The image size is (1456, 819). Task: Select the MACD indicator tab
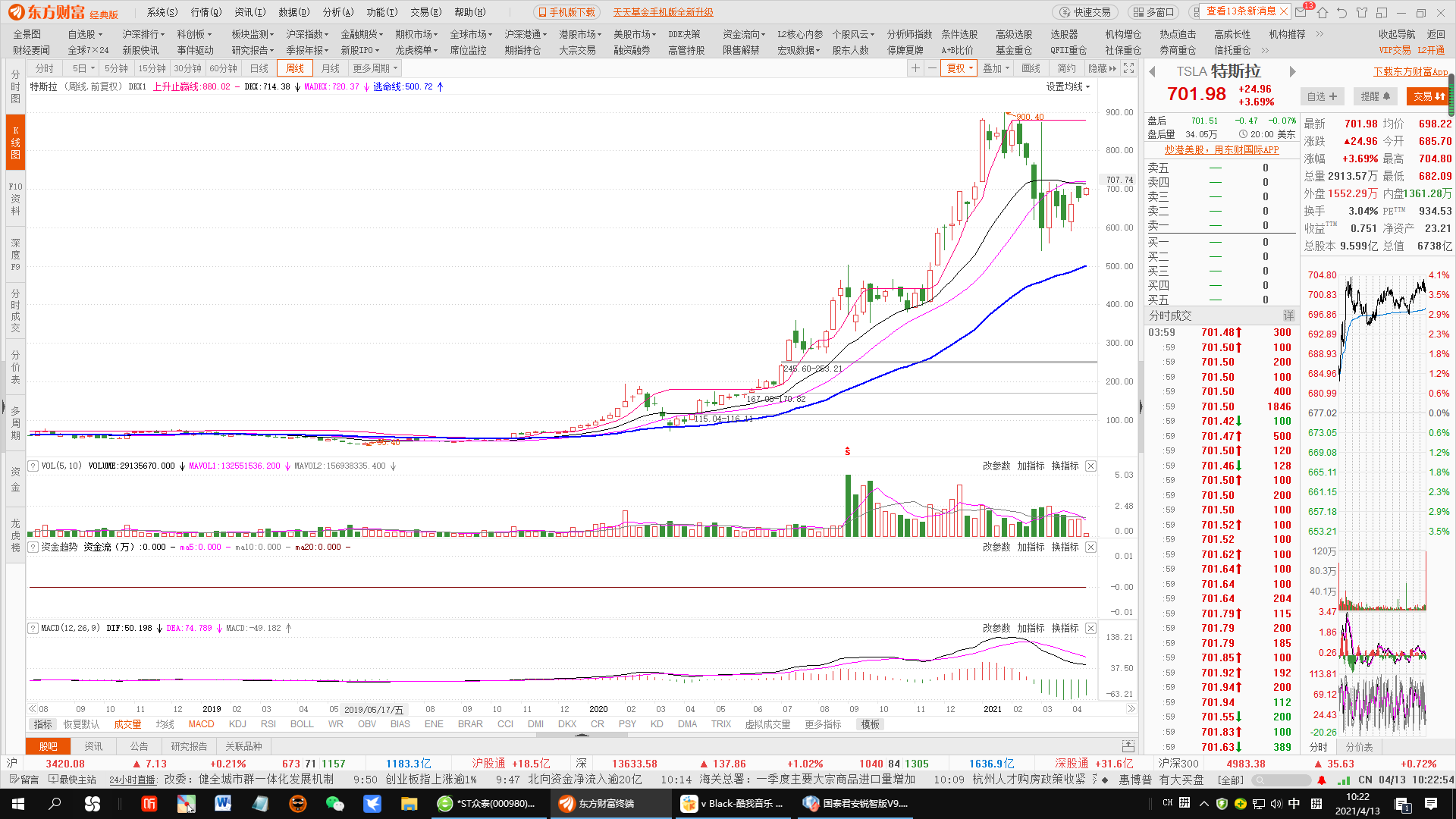click(201, 724)
